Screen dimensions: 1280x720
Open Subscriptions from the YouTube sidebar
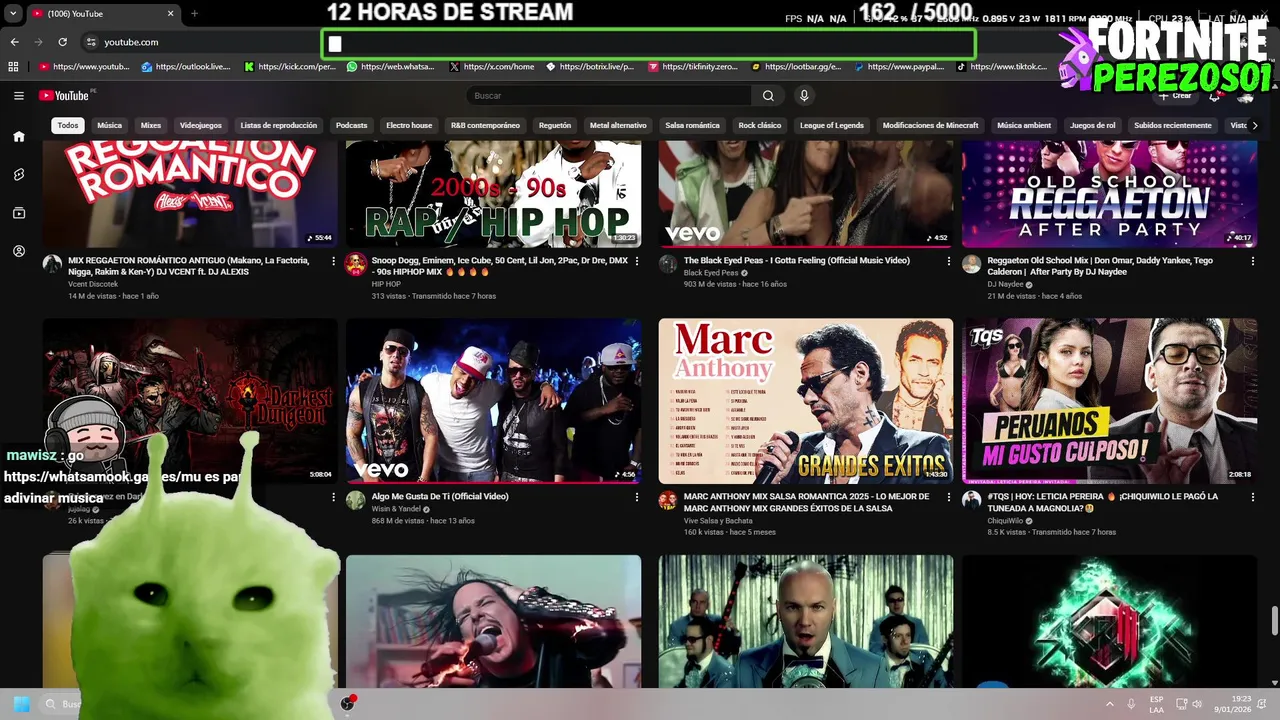pos(19,213)
